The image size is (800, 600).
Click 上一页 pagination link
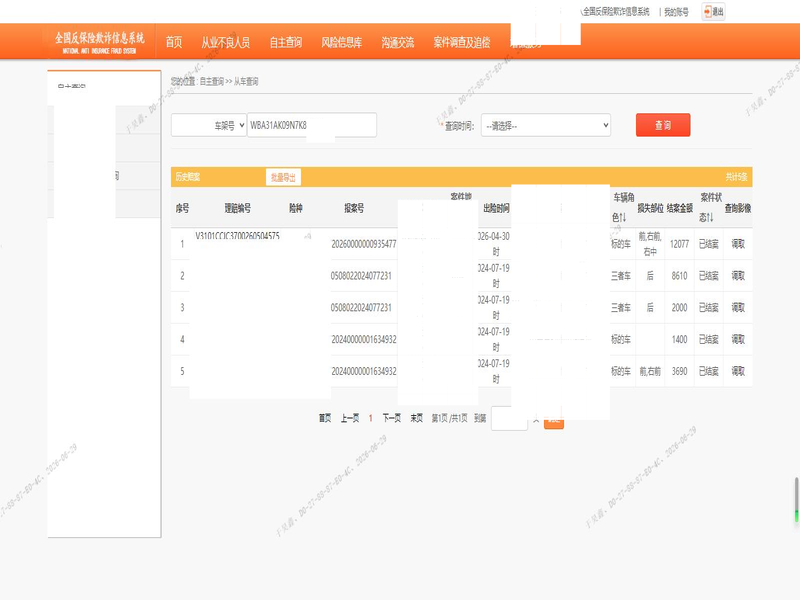pos(350,418)
